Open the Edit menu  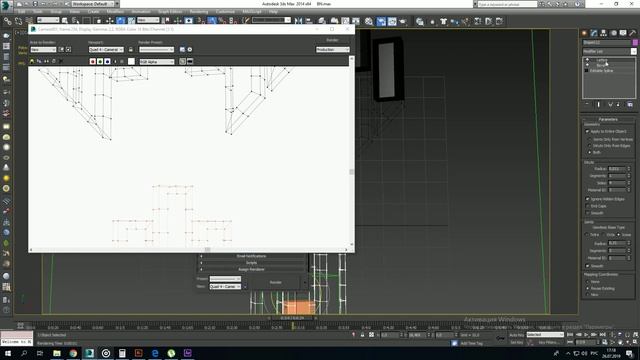22,12
